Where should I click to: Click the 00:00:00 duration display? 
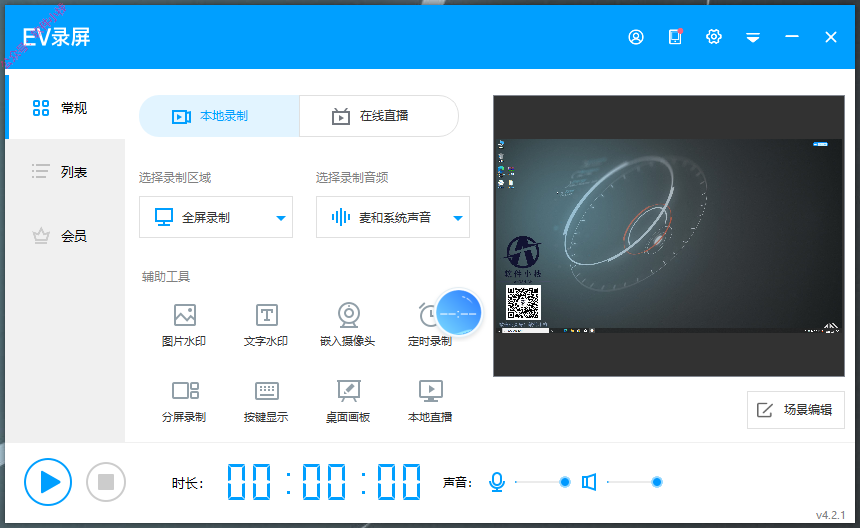click(324, 482)
